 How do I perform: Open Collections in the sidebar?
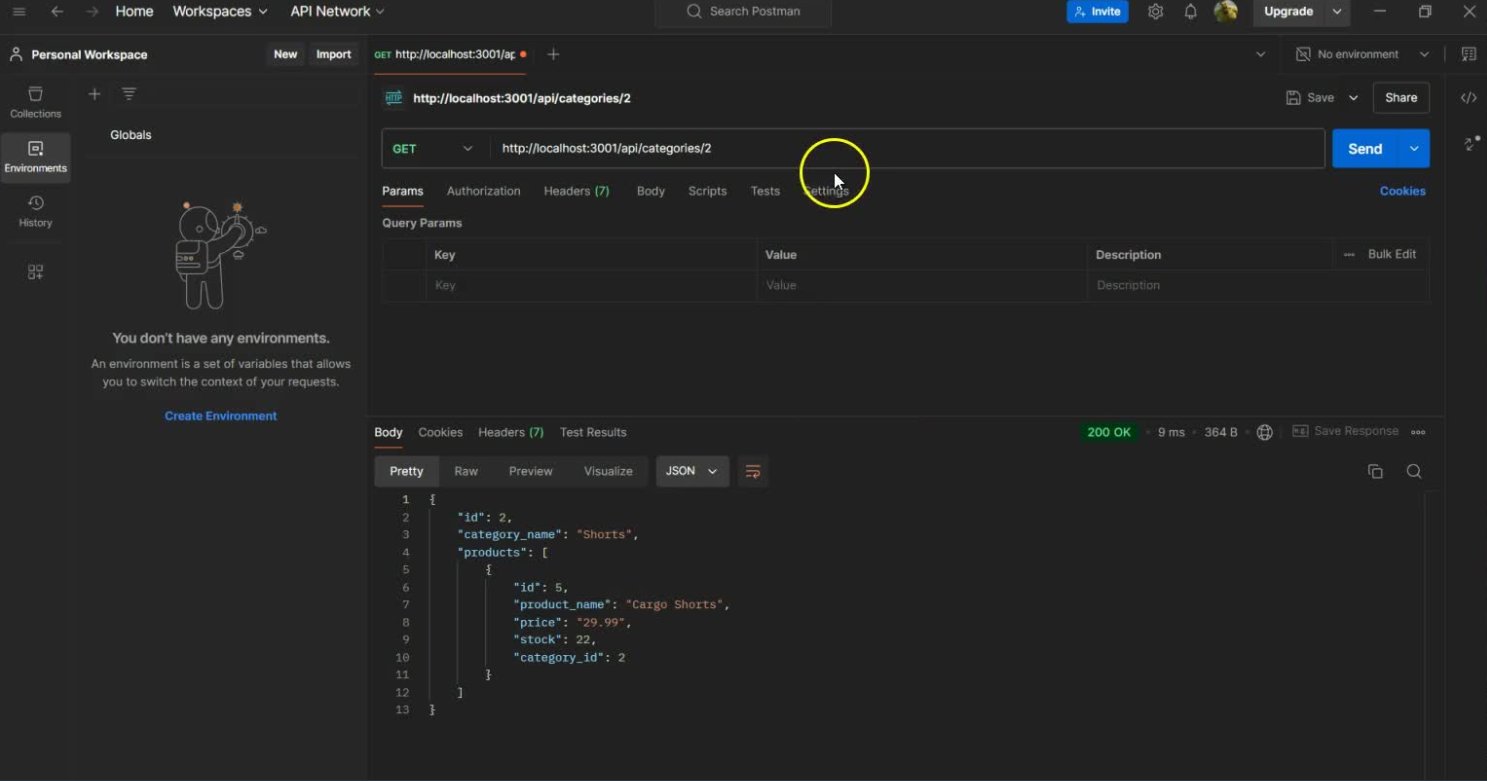pos(35,102)
